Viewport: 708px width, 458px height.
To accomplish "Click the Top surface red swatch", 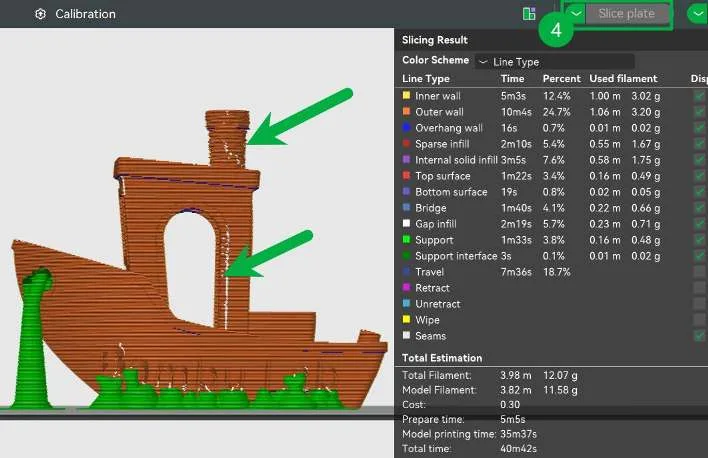I will coord(406,175).
